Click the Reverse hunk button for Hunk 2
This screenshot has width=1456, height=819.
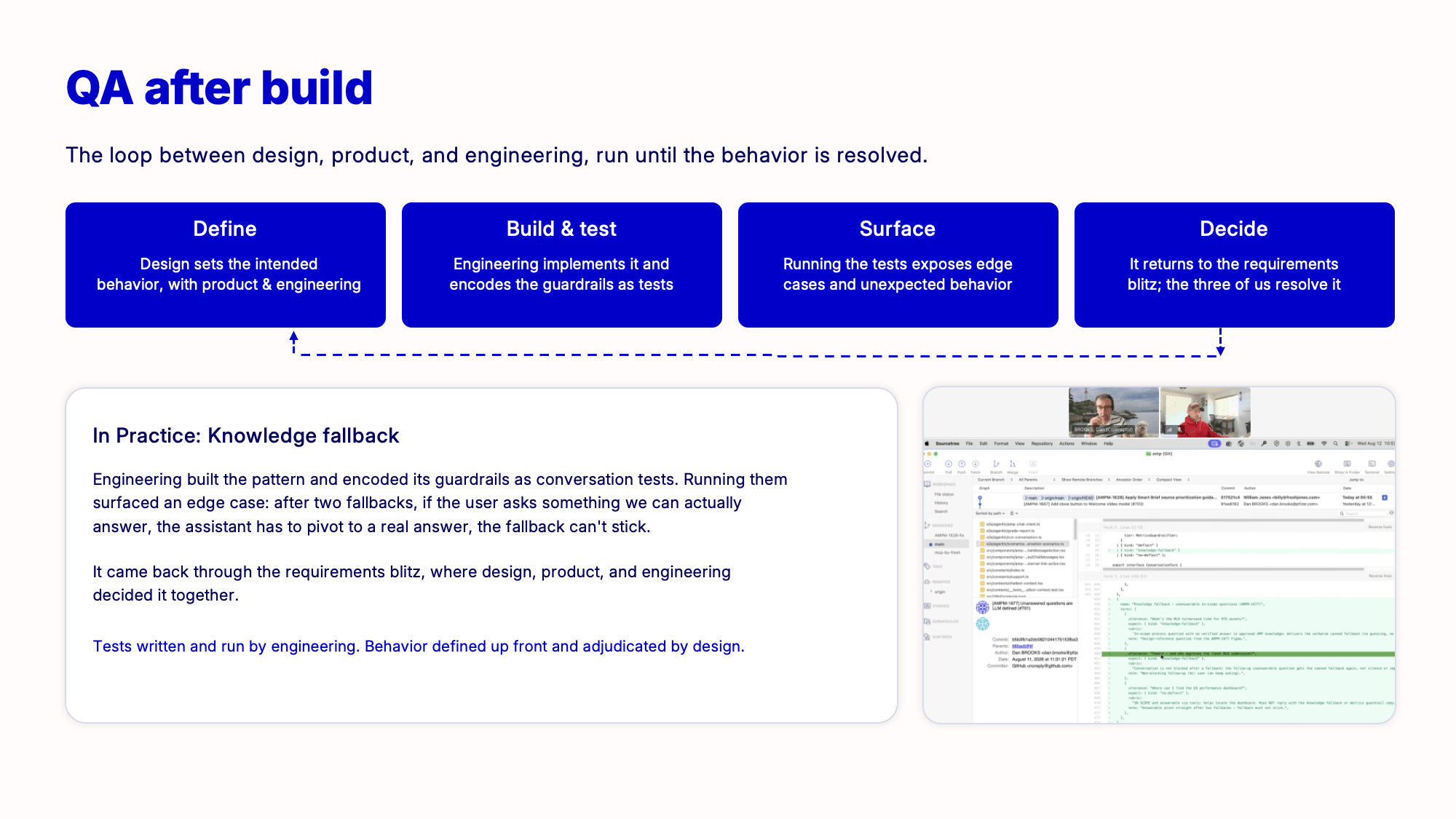(x=1380, y=527)
